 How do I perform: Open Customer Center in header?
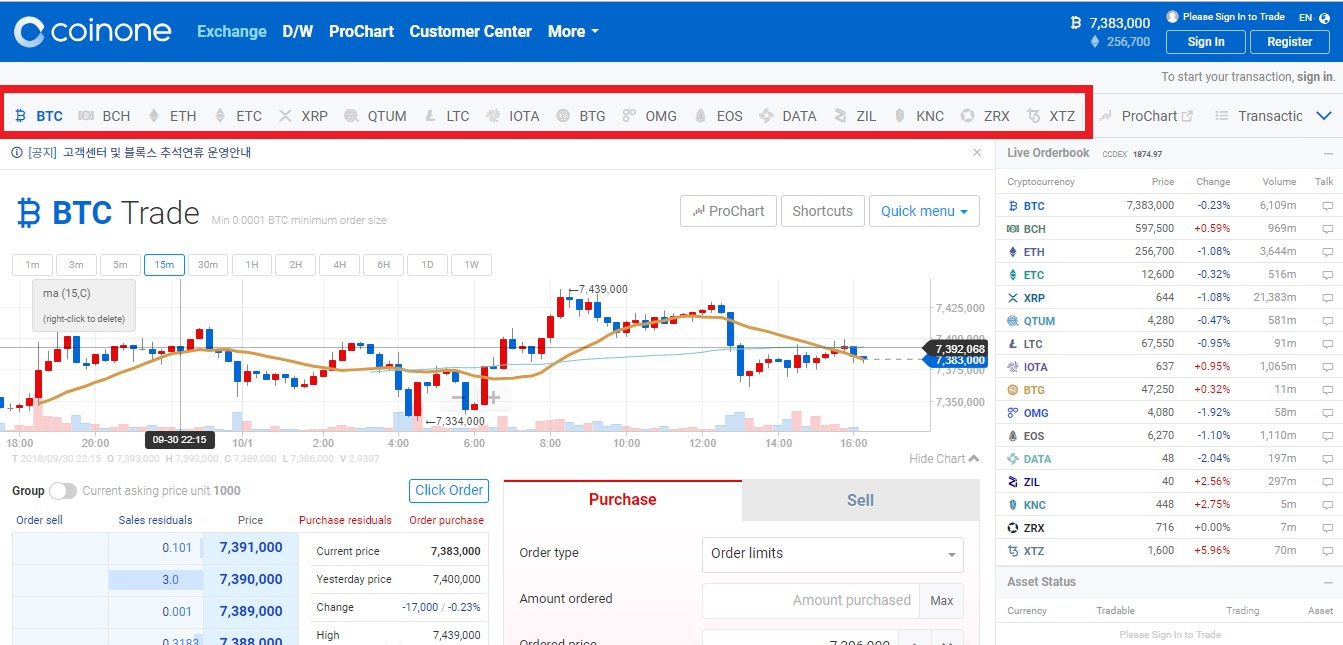(x=471, y=32)
